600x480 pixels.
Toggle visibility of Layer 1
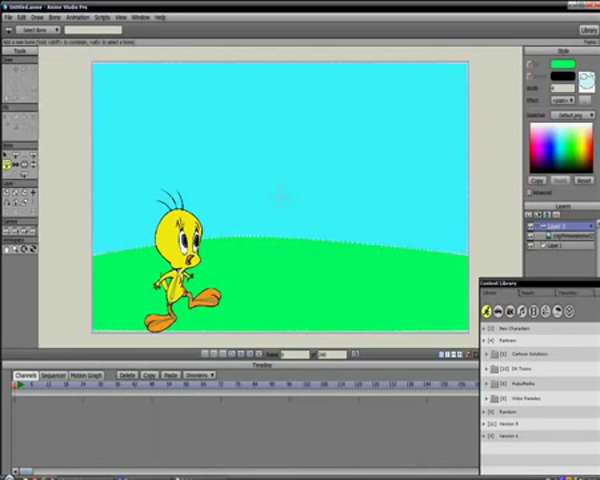[x=531, y=245]
